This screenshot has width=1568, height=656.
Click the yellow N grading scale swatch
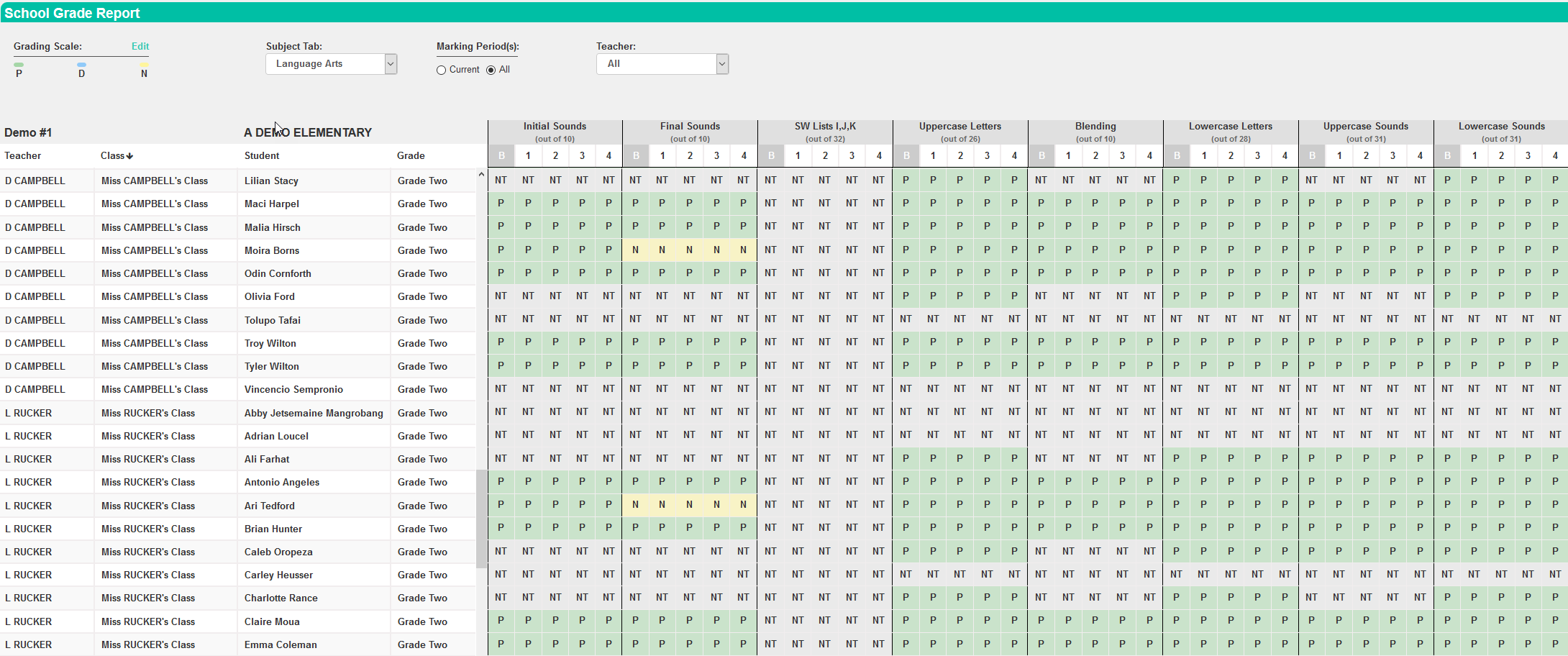pyautogui.click(x=144, y=65)
